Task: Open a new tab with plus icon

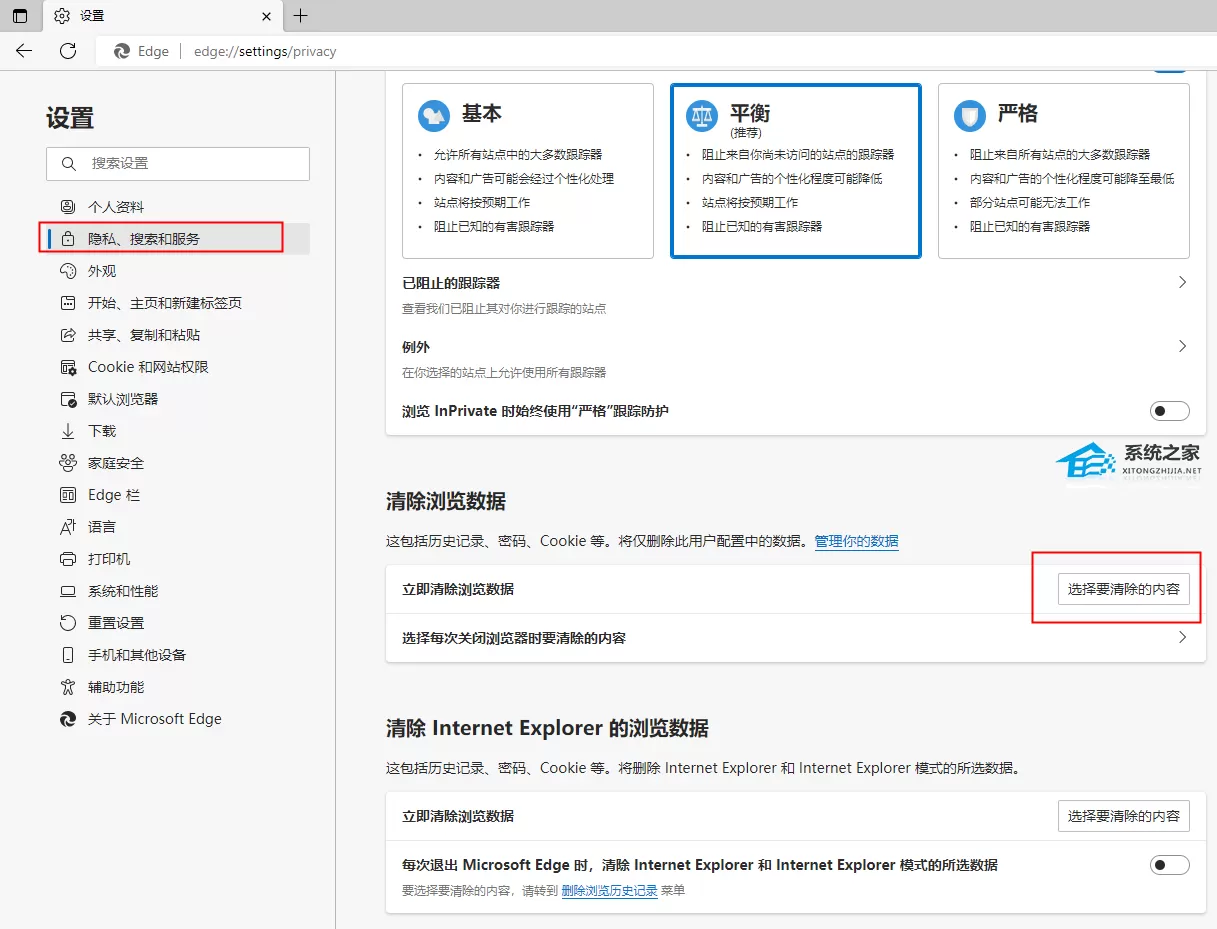Action: point(300,16)
